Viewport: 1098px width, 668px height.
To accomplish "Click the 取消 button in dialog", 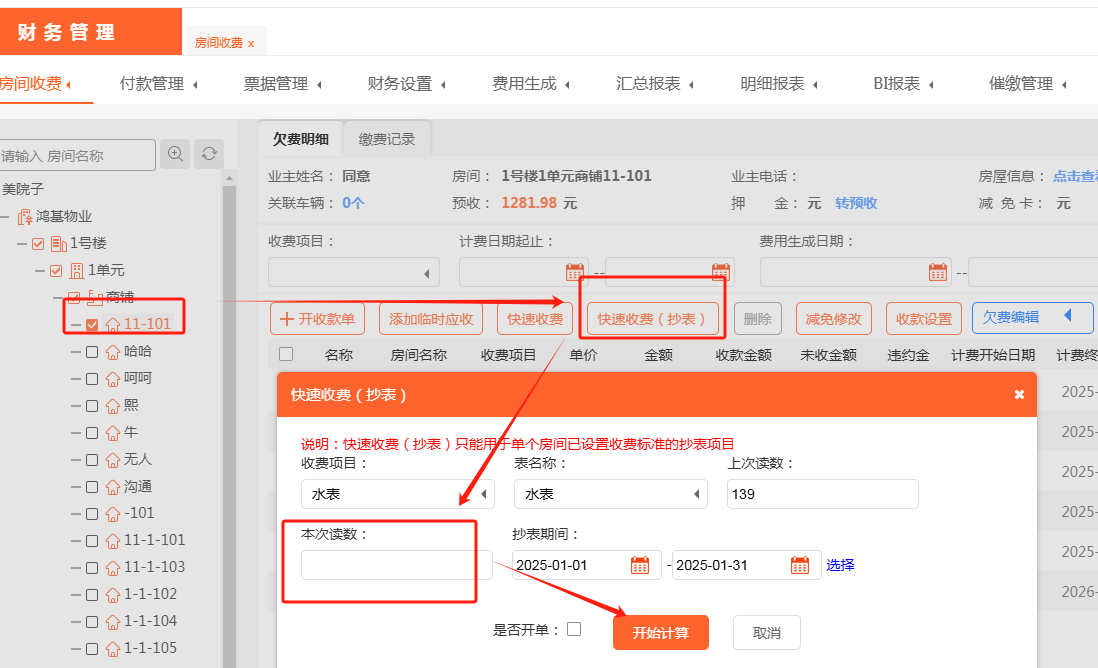I will coord(766,633).
